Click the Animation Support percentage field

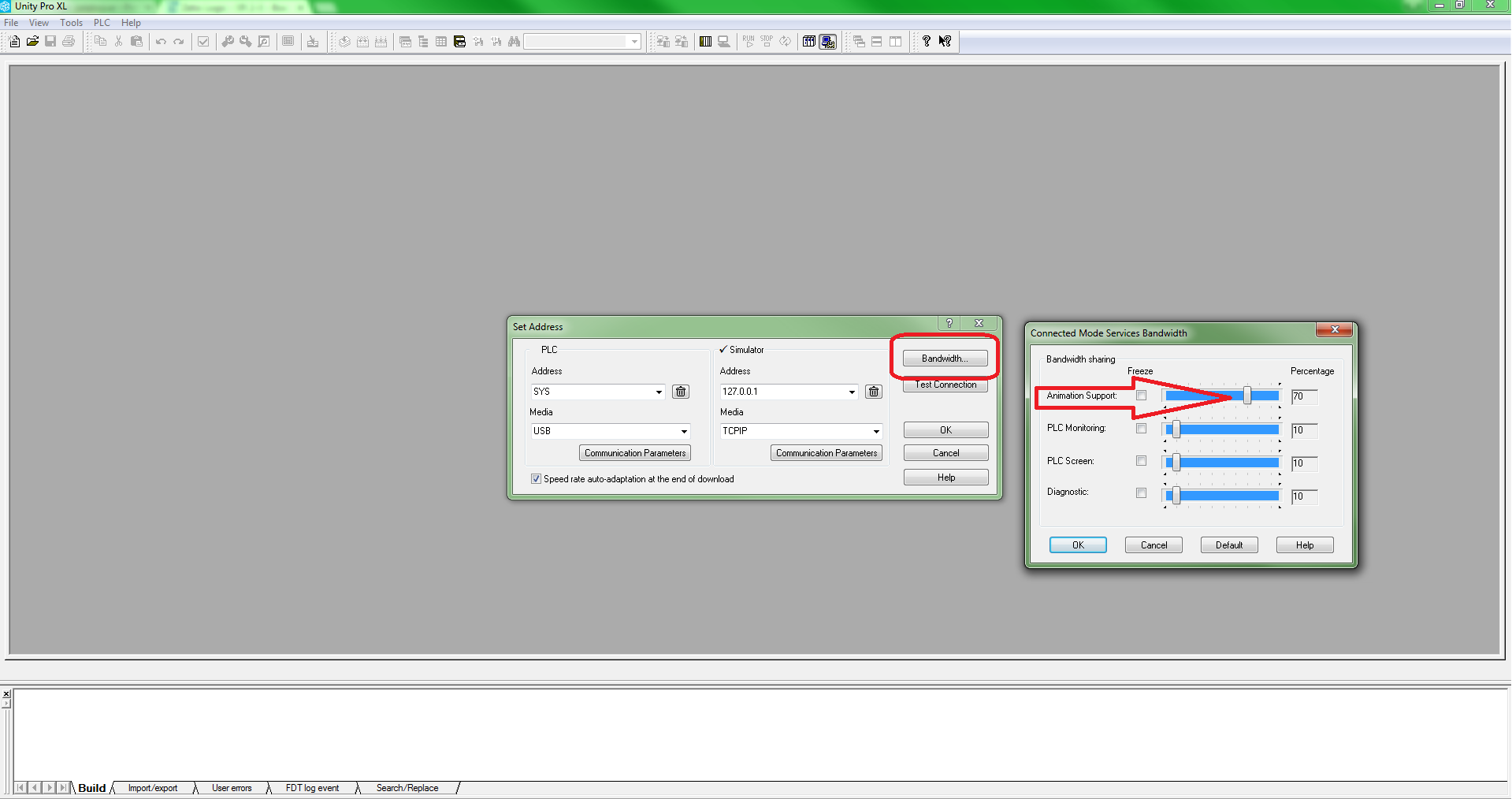pos(1304,396)
